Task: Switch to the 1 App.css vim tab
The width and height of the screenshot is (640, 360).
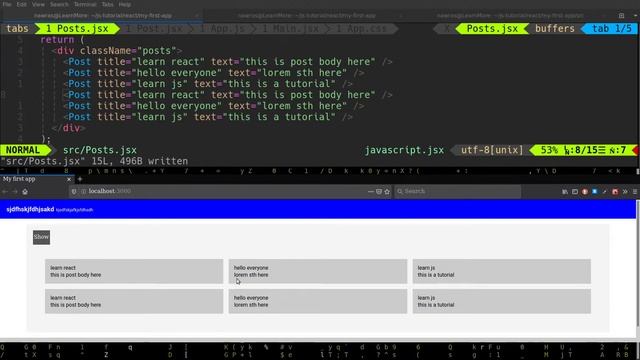Action: click(361, 29)
